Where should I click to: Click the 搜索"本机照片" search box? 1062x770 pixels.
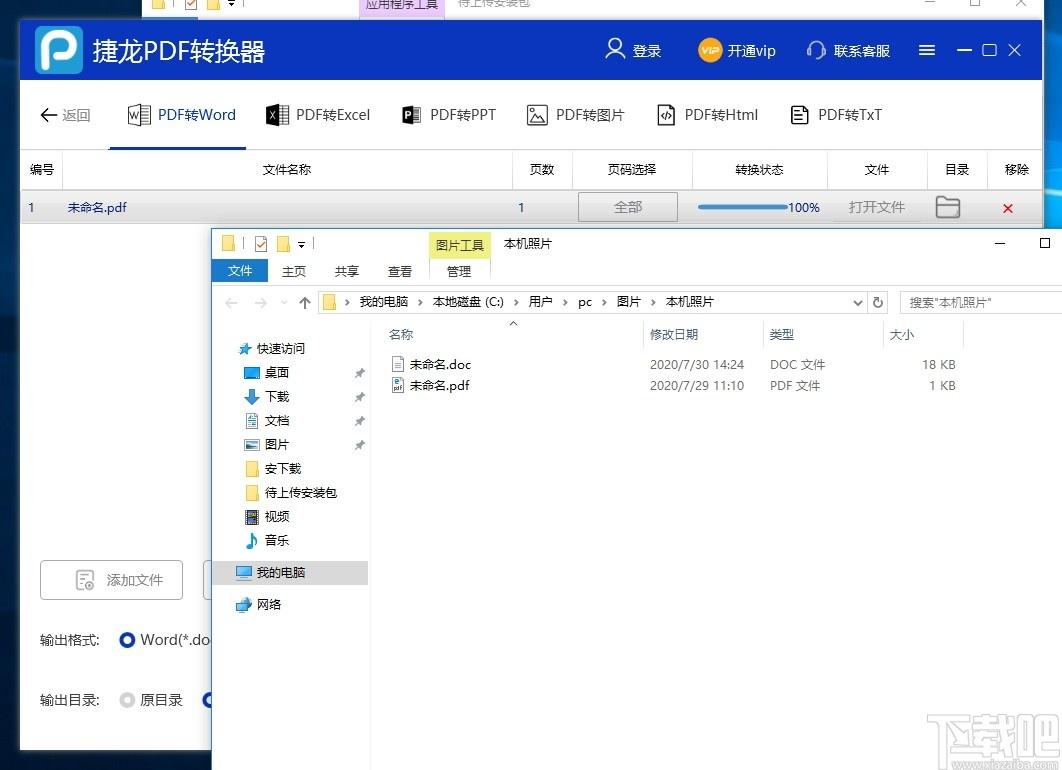[x=981, y=303]
